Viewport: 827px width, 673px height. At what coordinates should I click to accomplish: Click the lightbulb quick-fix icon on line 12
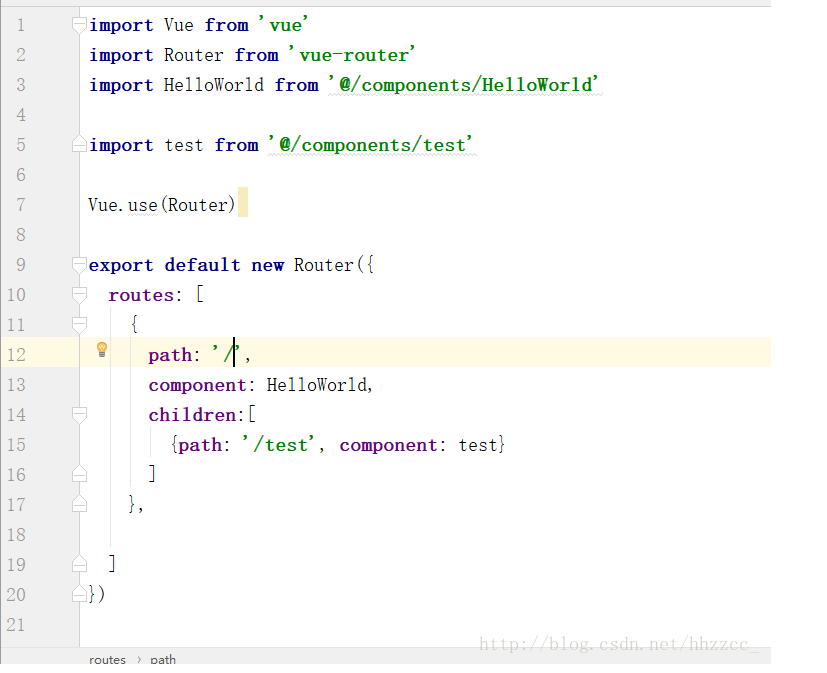pyautogui.click(x=102, y=349)
